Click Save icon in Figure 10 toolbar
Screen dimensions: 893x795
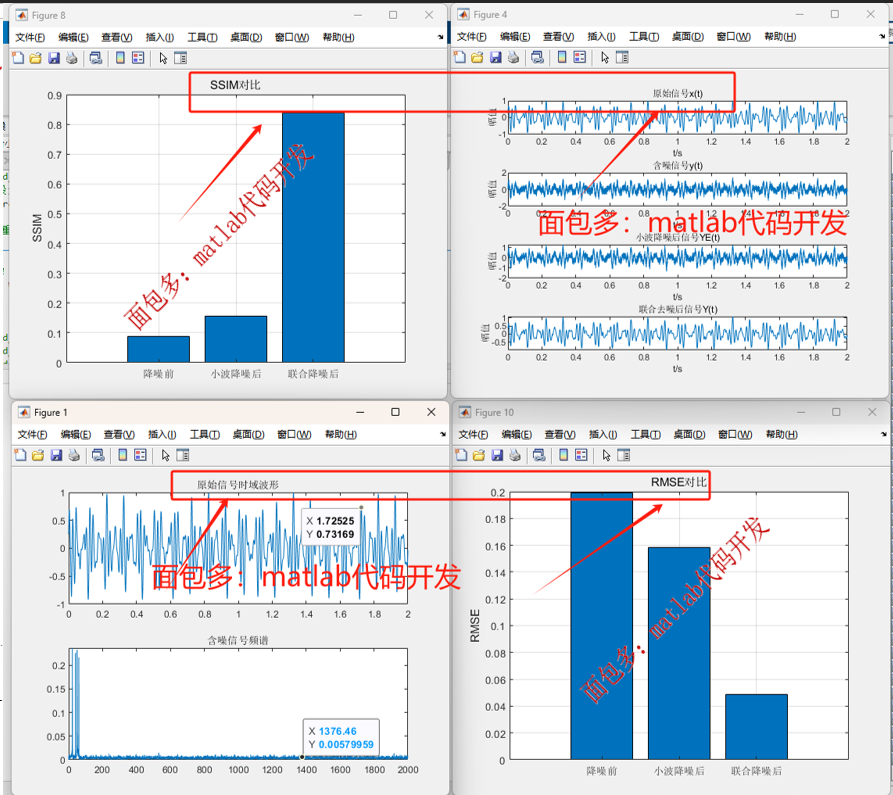pyautogui.click(x=497, y=455)
